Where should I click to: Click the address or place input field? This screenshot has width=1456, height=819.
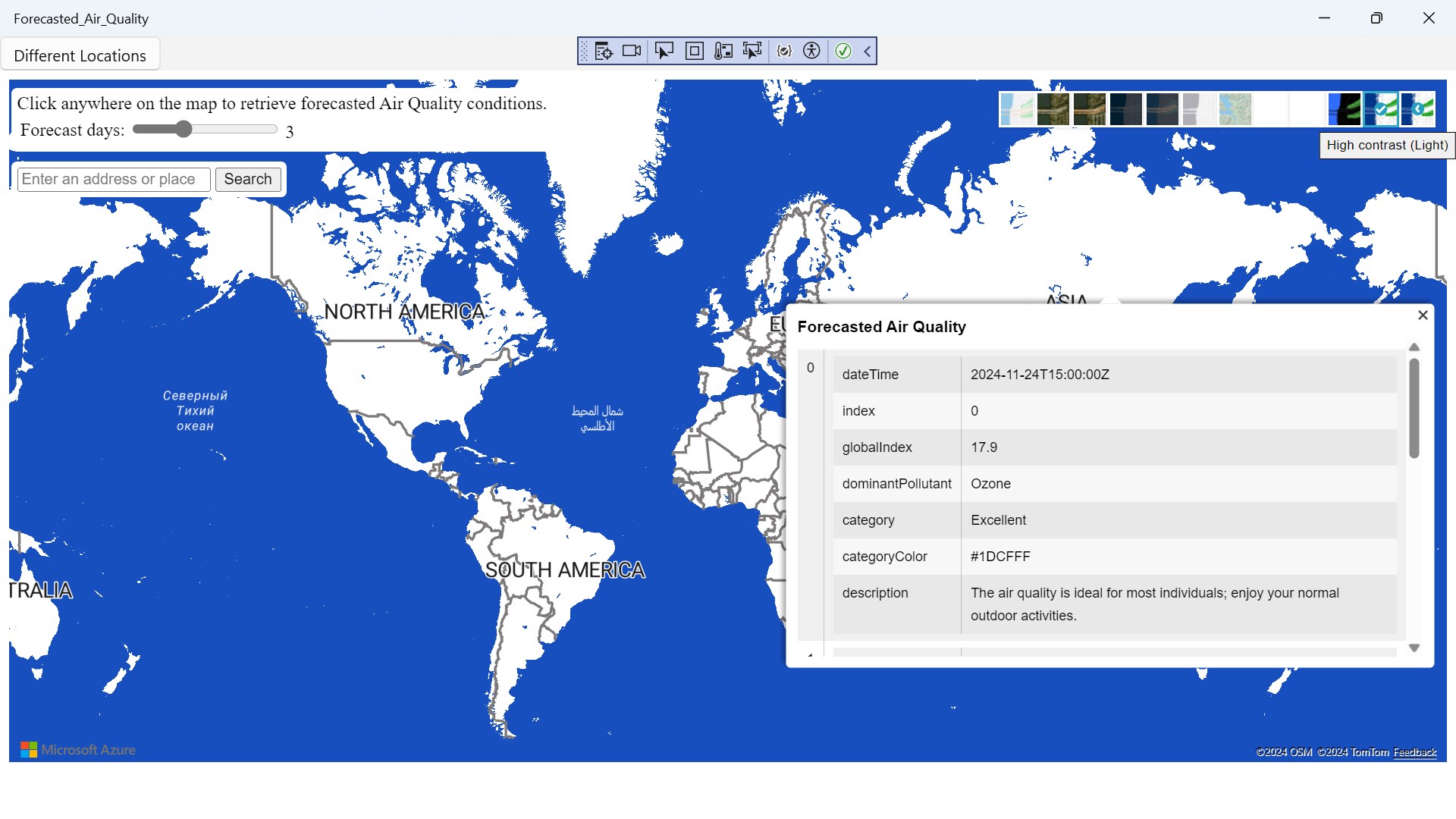(114, 179)
